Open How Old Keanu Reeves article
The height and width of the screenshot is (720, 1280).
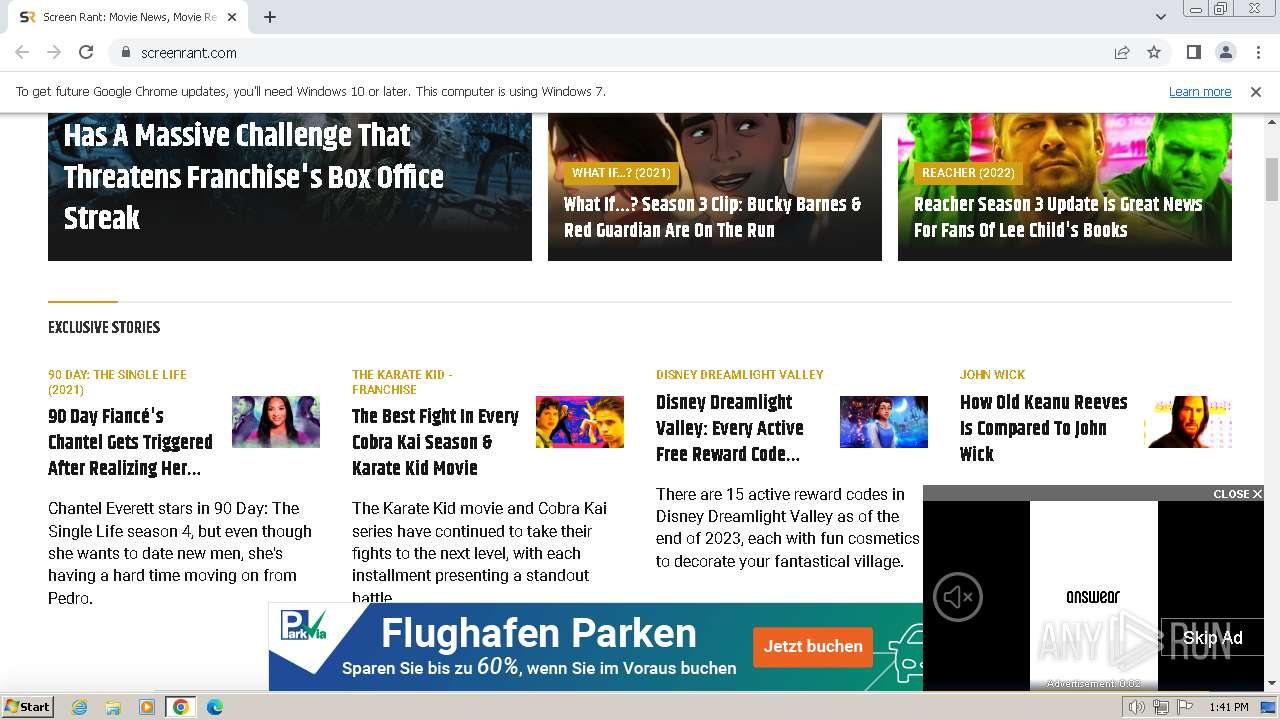pos(1043,428)
